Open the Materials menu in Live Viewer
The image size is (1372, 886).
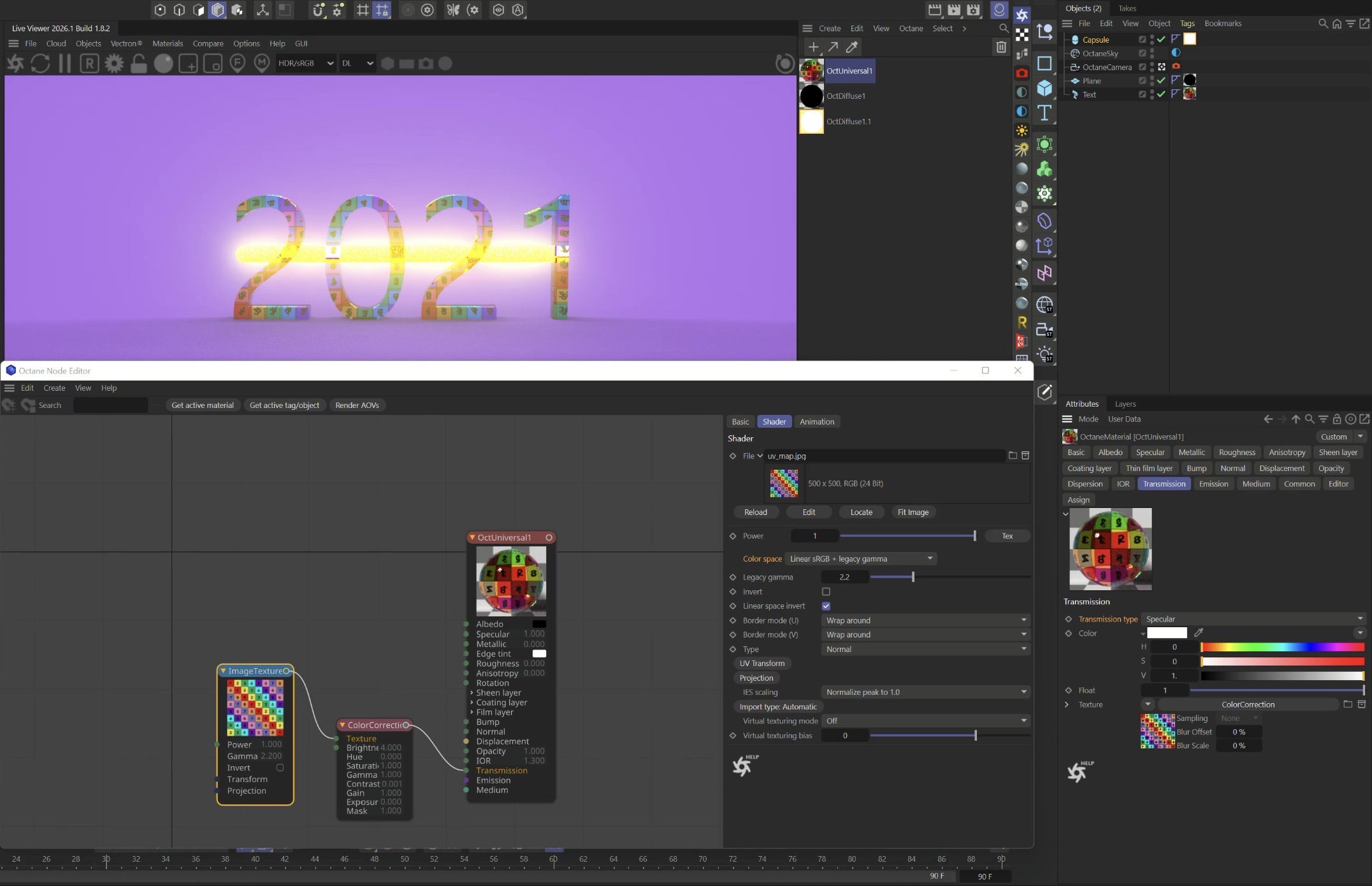(x=168, y=43)
